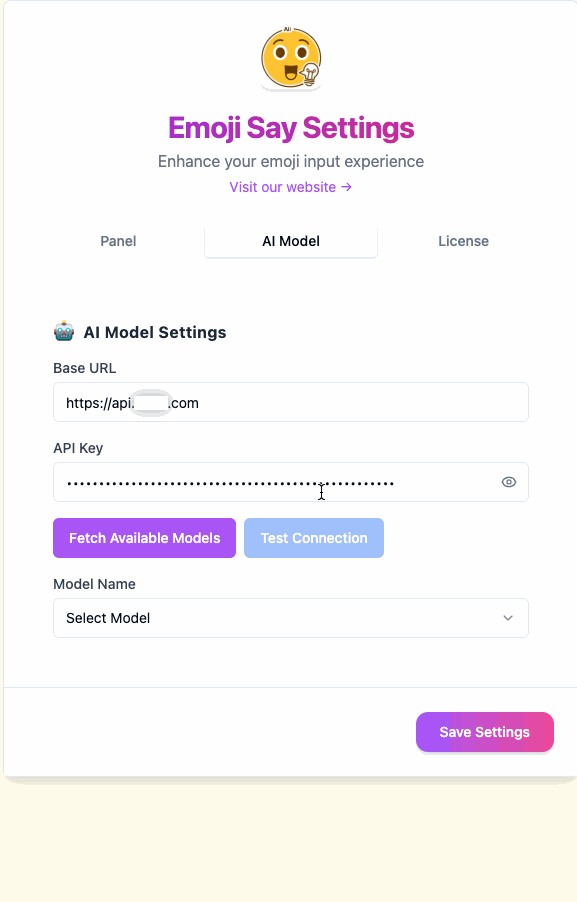Open the Select Model combo box
Screen dimensions: 577x902
point(291,618)
